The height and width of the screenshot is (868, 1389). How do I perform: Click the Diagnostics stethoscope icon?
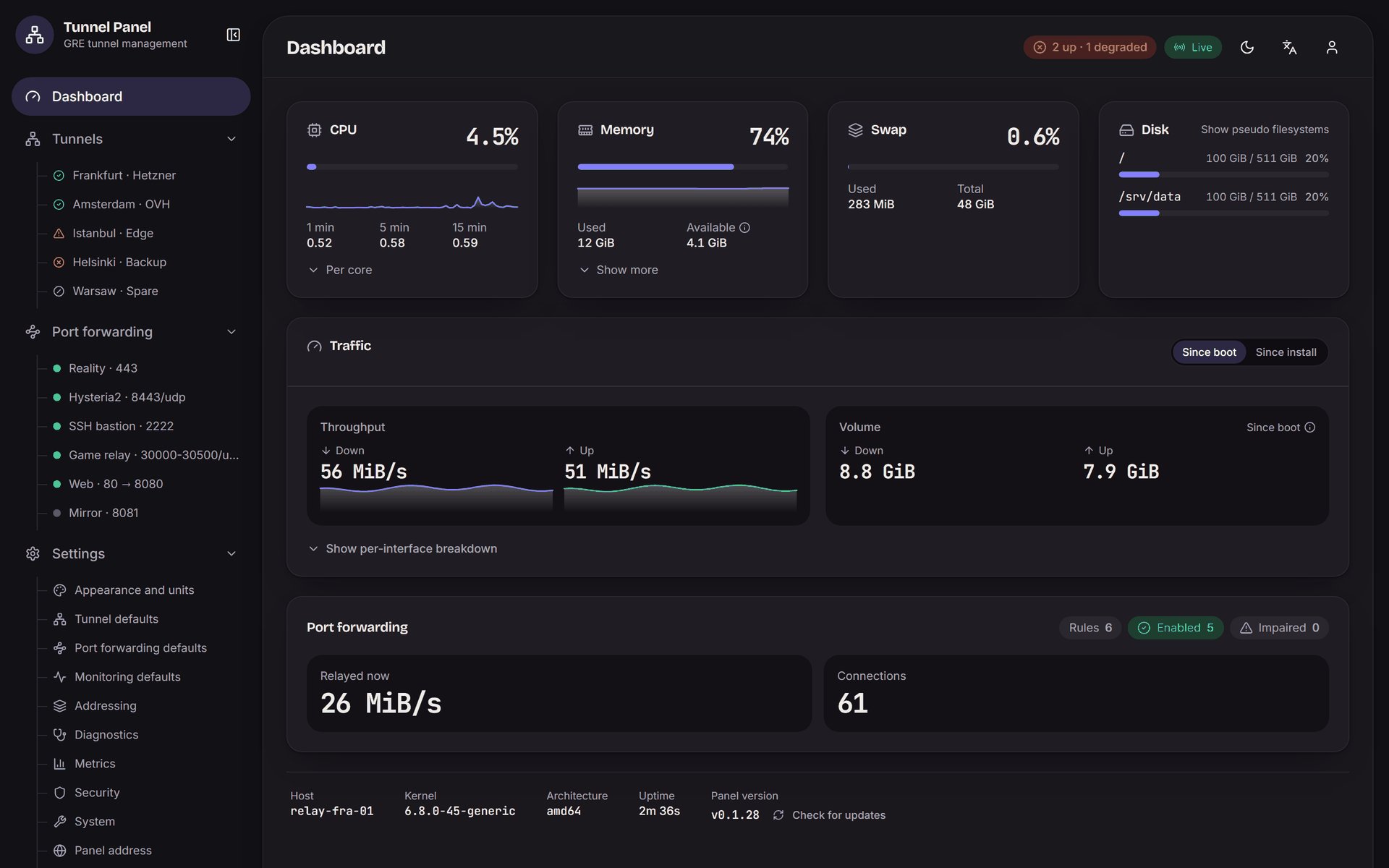point(60,735)
